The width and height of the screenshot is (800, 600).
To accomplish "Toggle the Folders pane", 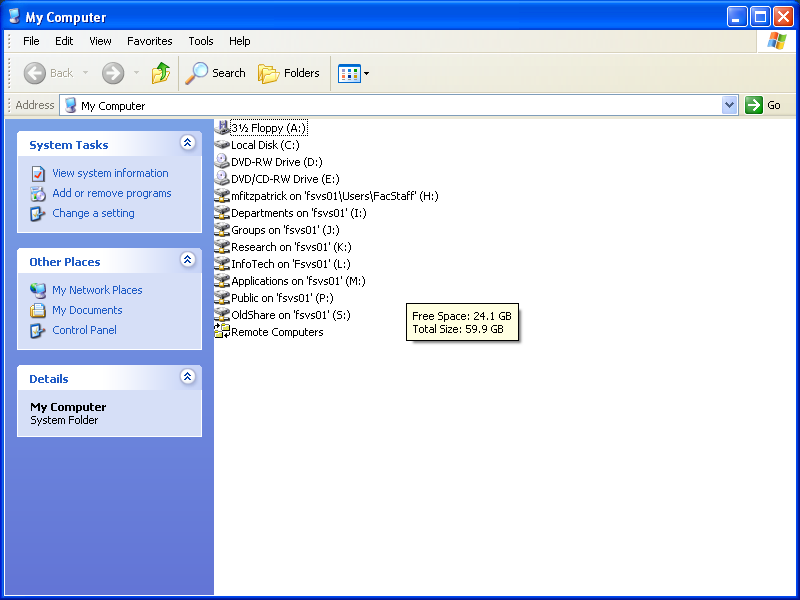I will (x=289, y=73).
